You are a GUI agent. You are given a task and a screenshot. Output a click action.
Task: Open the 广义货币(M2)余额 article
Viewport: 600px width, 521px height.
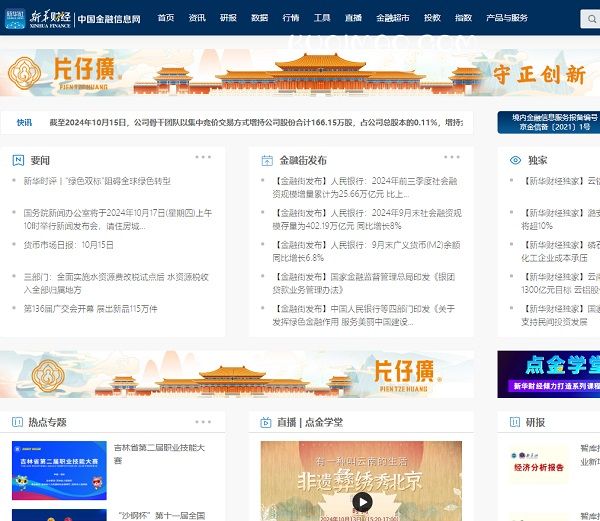pyautogui.click(x=366, y=251)
